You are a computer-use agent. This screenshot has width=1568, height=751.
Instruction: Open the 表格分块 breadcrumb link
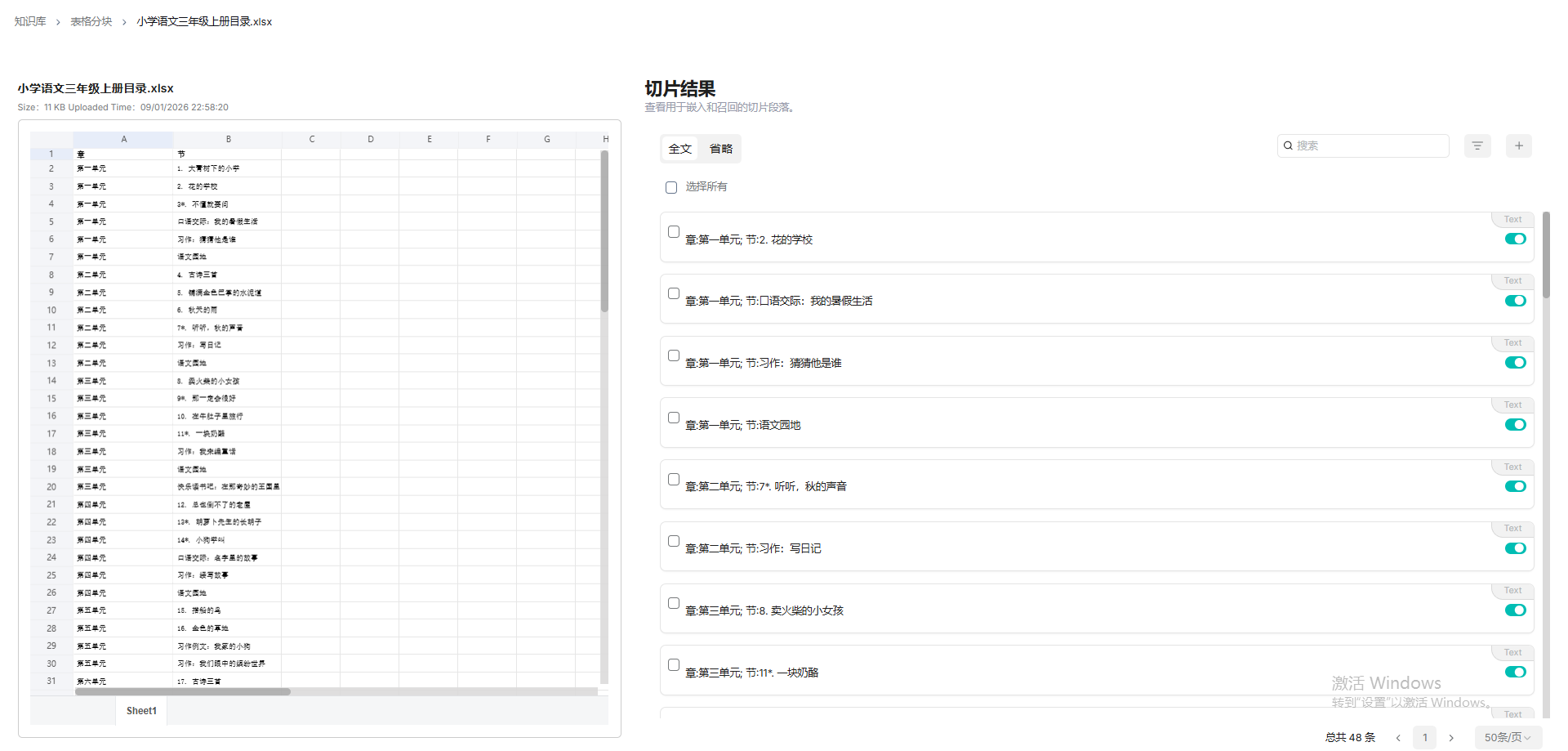(x=91, y=21)
